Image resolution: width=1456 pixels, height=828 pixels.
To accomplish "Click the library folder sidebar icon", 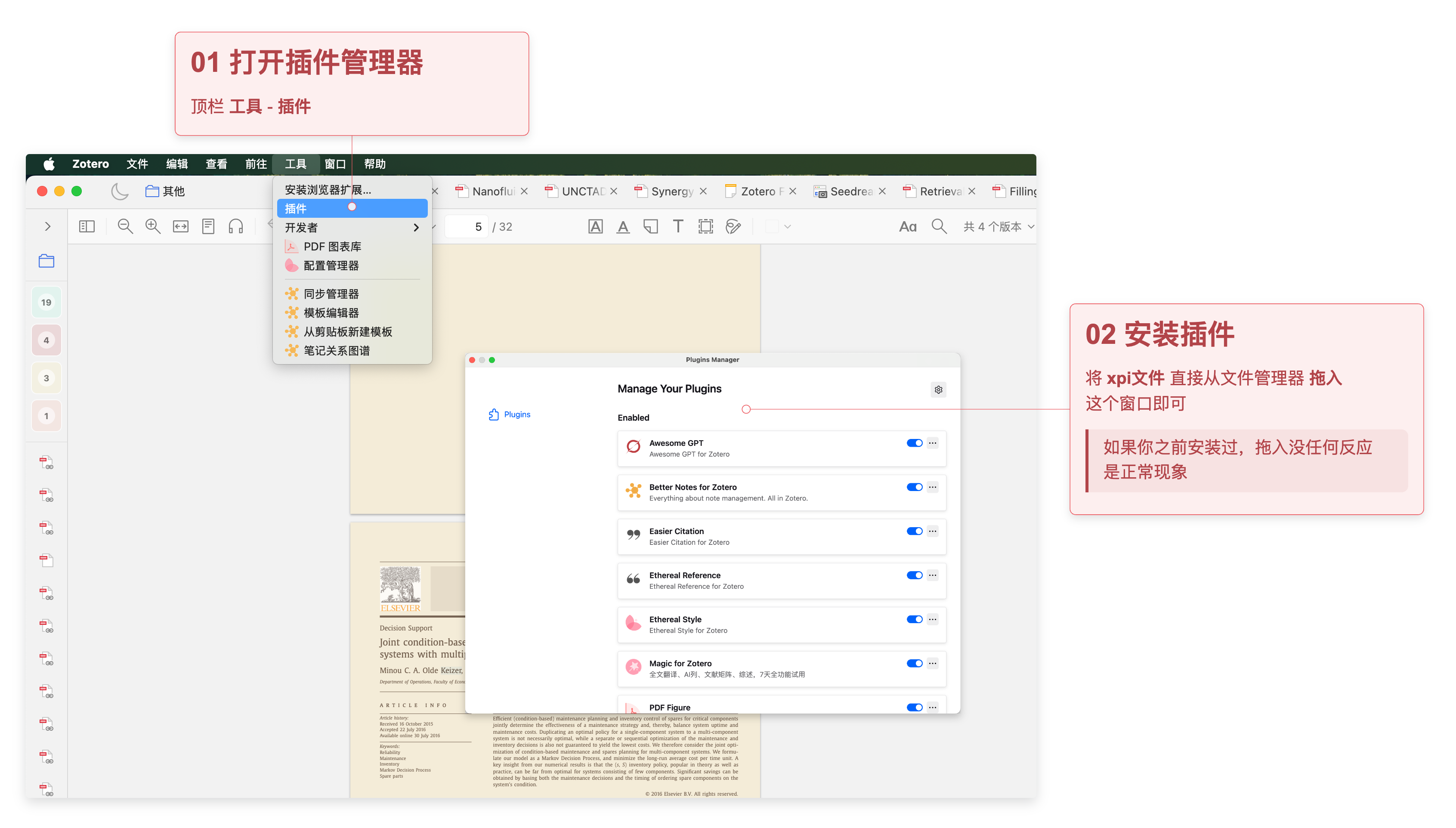I will [x=46, y=261].
